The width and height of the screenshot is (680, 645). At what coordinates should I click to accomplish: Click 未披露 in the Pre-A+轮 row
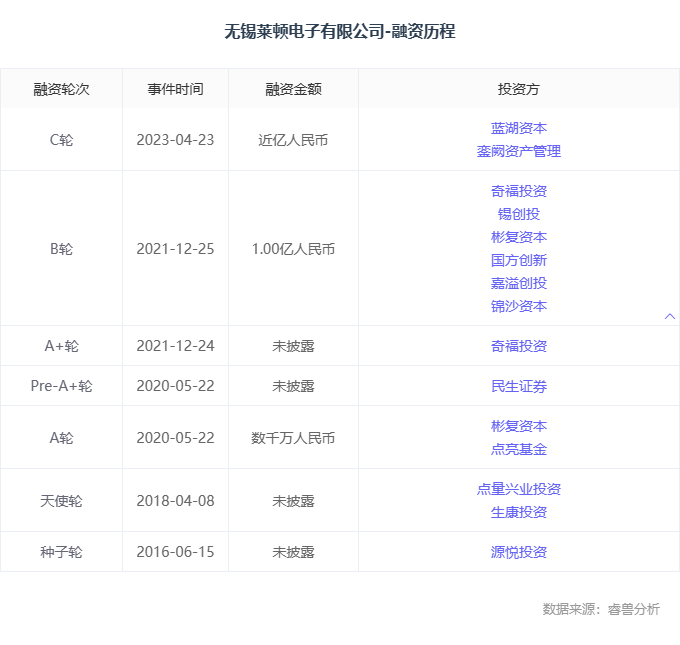[293, 386]
